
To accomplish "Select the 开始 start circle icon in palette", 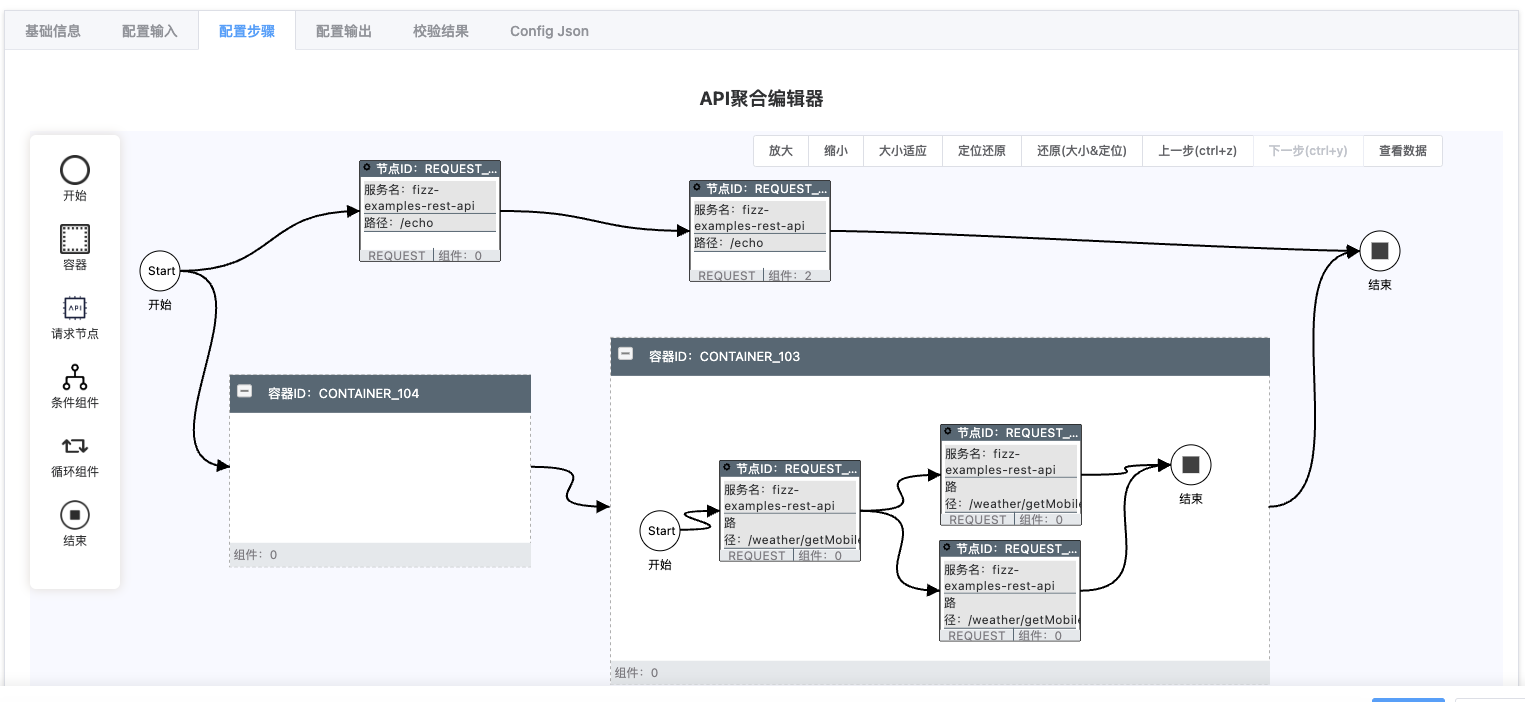I will [75, 170].
